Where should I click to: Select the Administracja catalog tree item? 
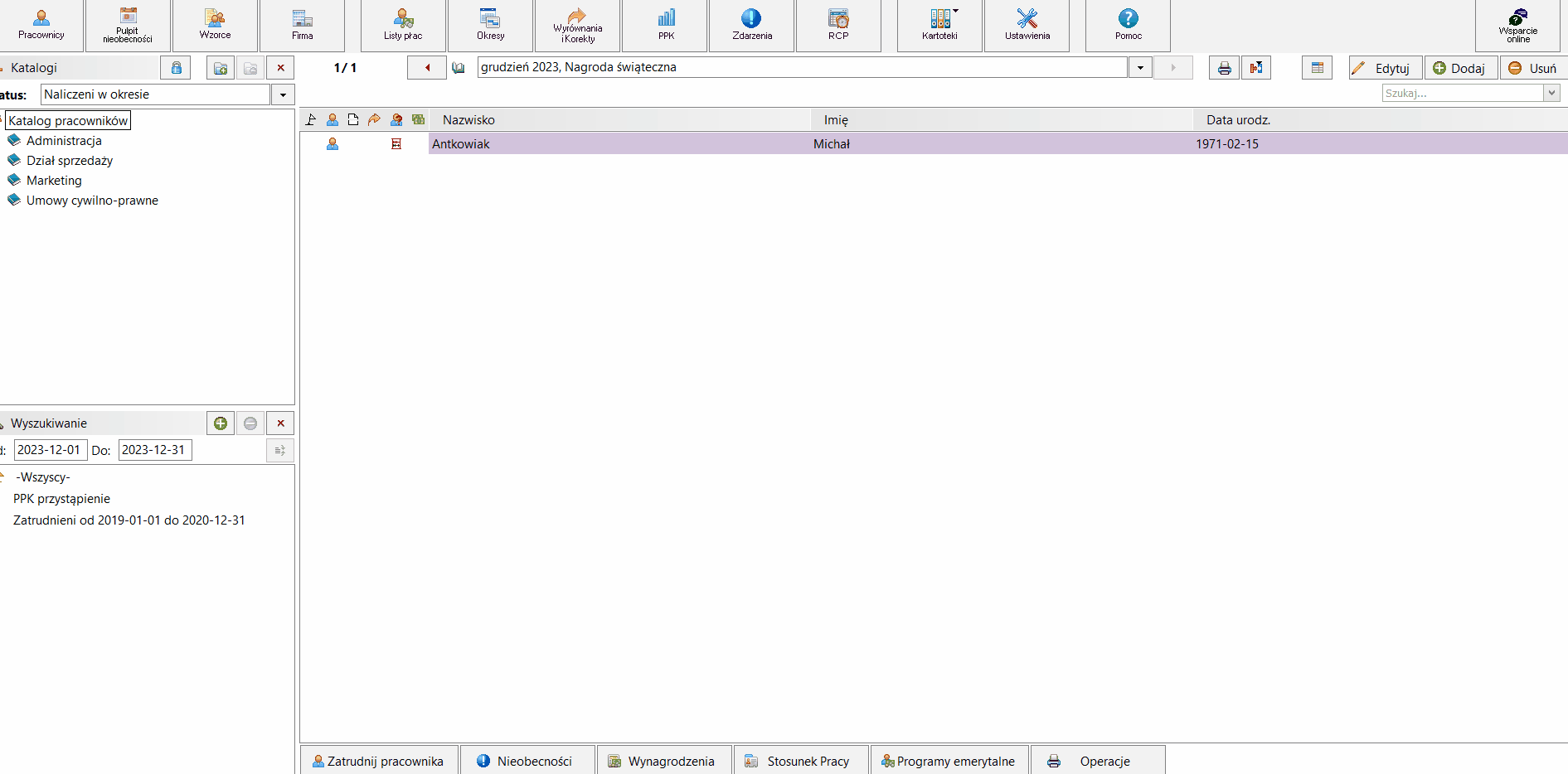pyautogui.click(x=64, y=141)
